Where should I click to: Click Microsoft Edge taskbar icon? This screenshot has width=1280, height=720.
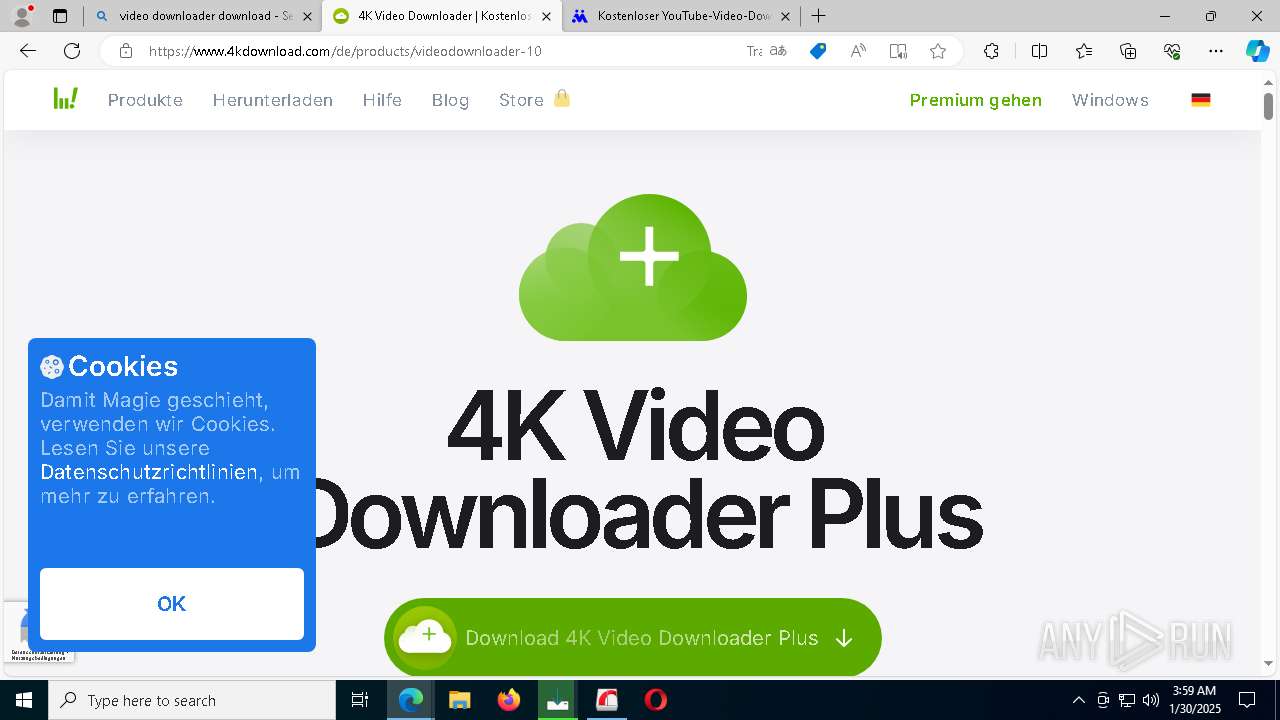click(x=411, y=700)
